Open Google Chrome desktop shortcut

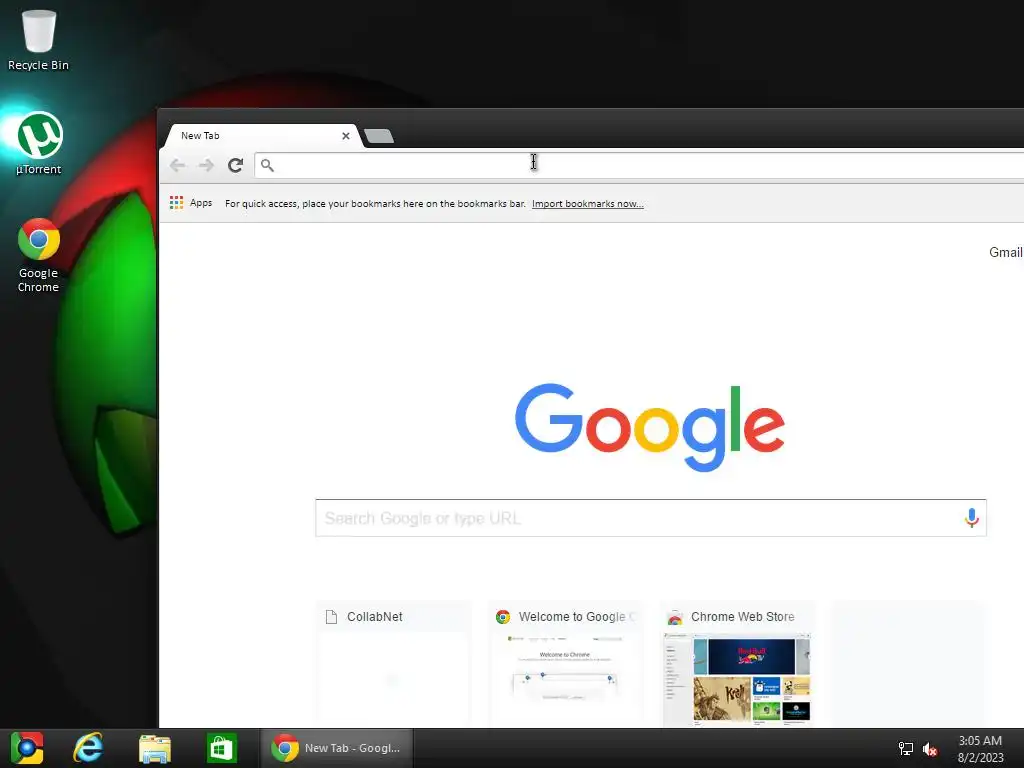pos(39,255)
